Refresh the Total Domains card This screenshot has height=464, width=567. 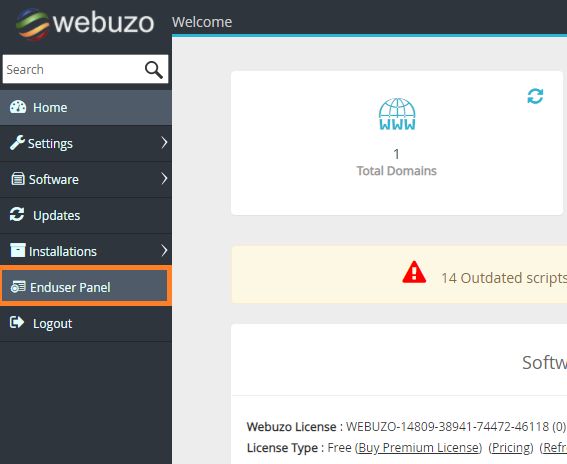(535, 96)
